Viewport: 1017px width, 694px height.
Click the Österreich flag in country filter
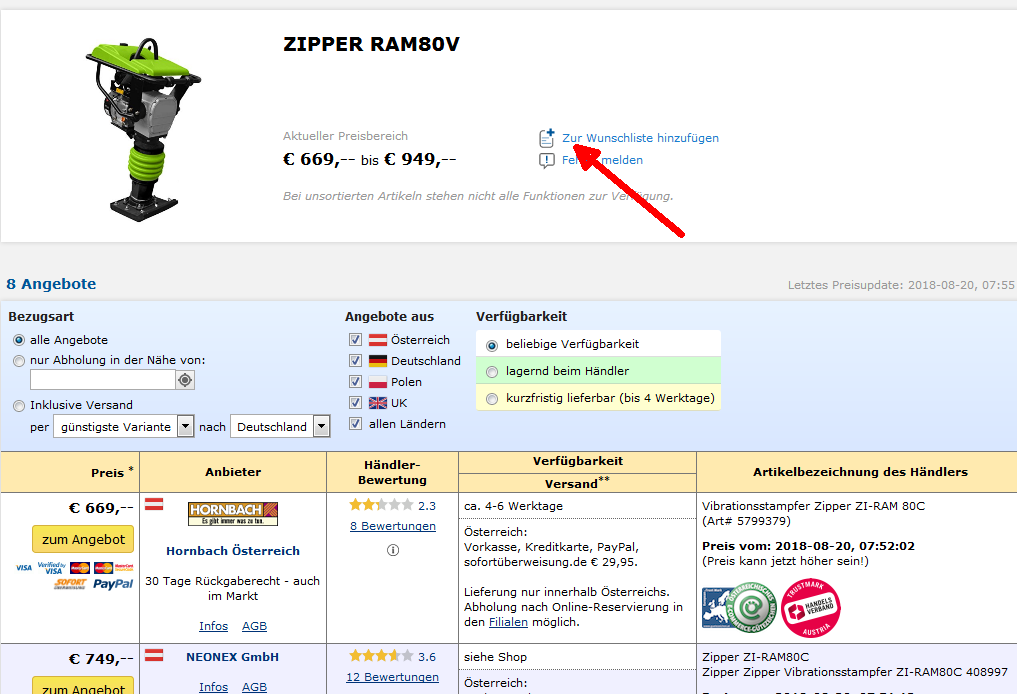tap(377, 340)
